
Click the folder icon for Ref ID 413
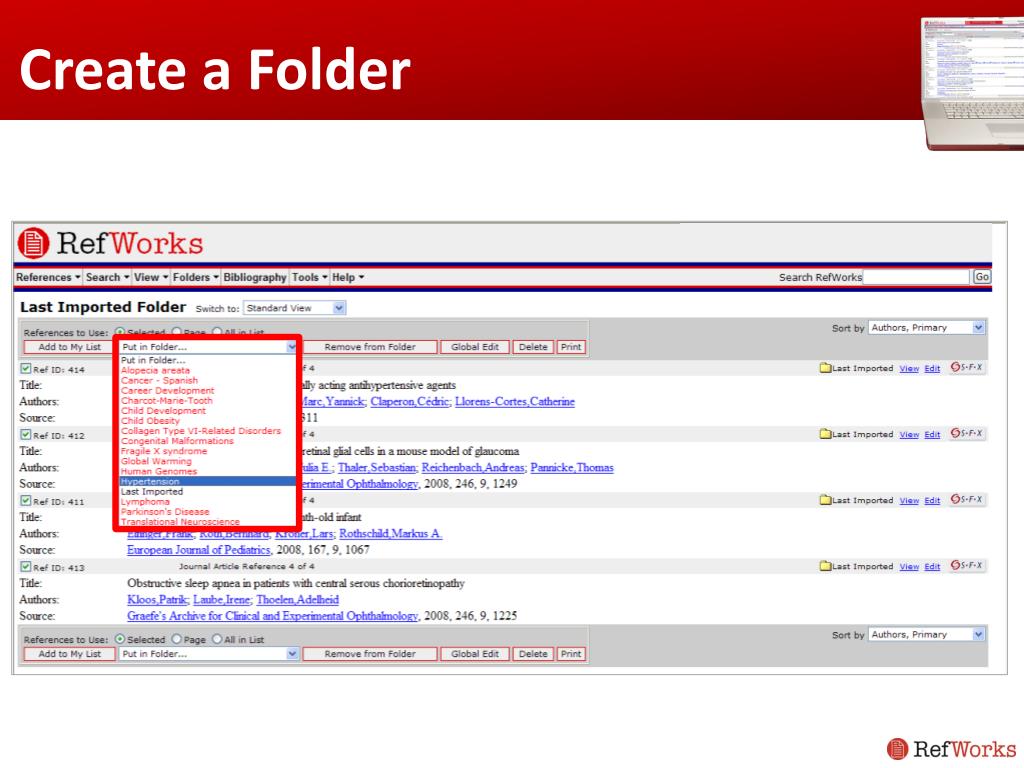[x=825, y=566]
